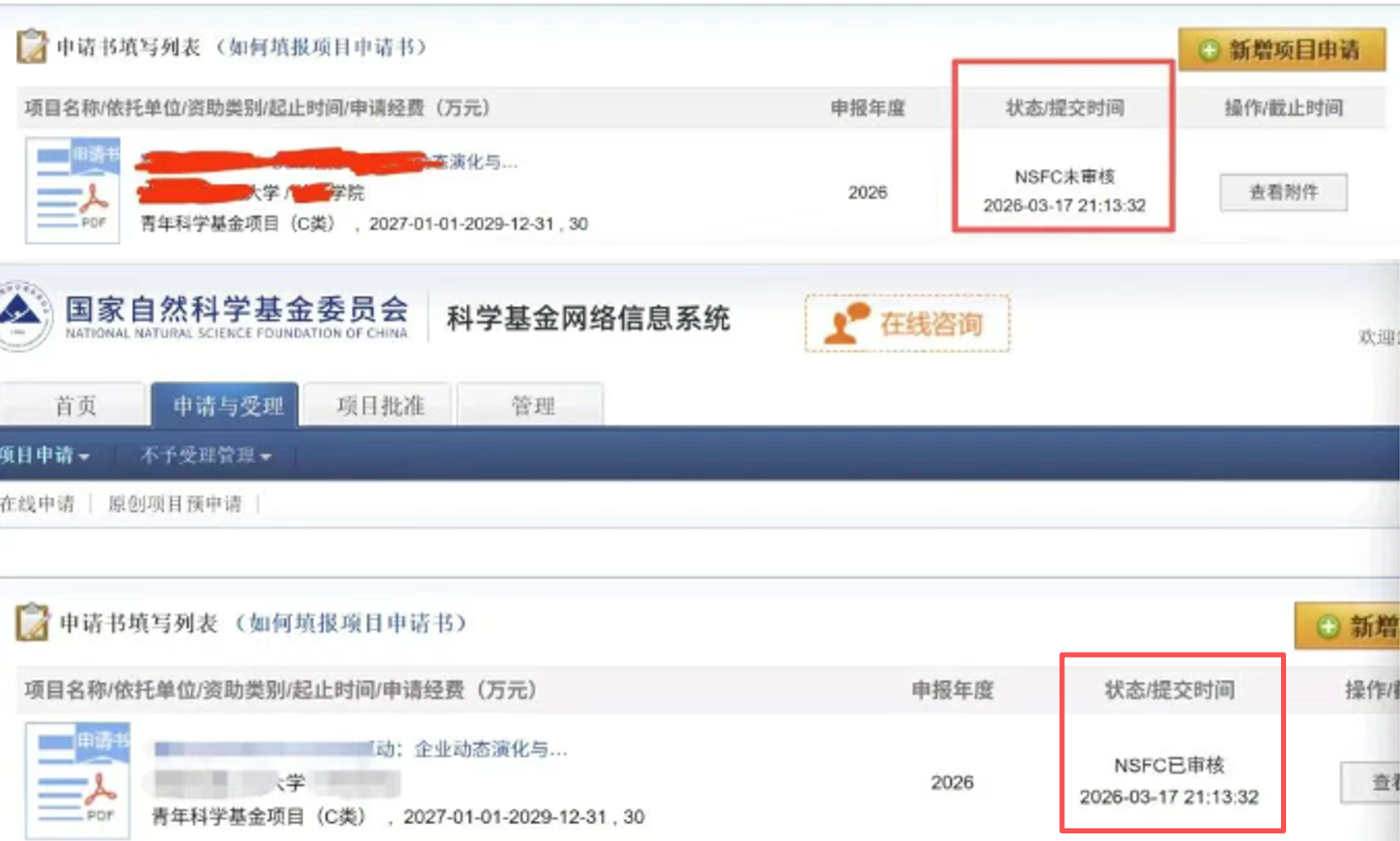Screen dimensions: 1400x841
Task: Click the green plus icon on bottom 新增 button
Action: [1327, 627]
